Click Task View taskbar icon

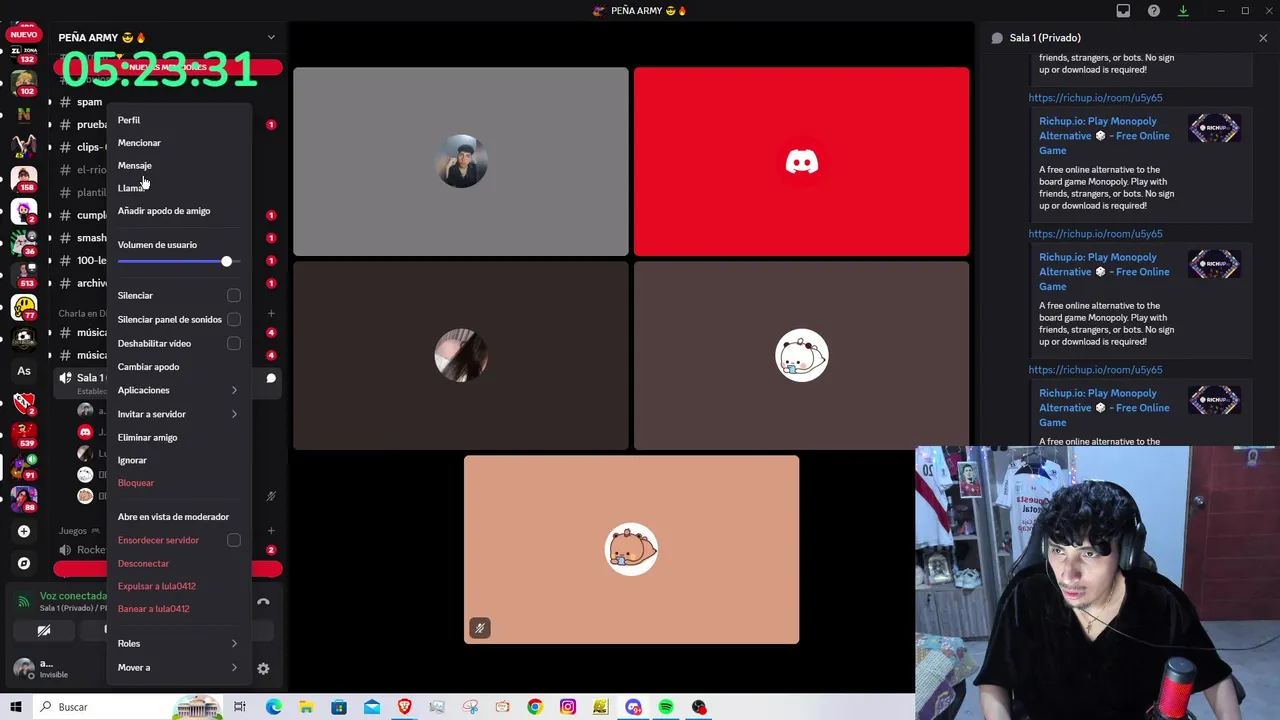tap(240, 707)
